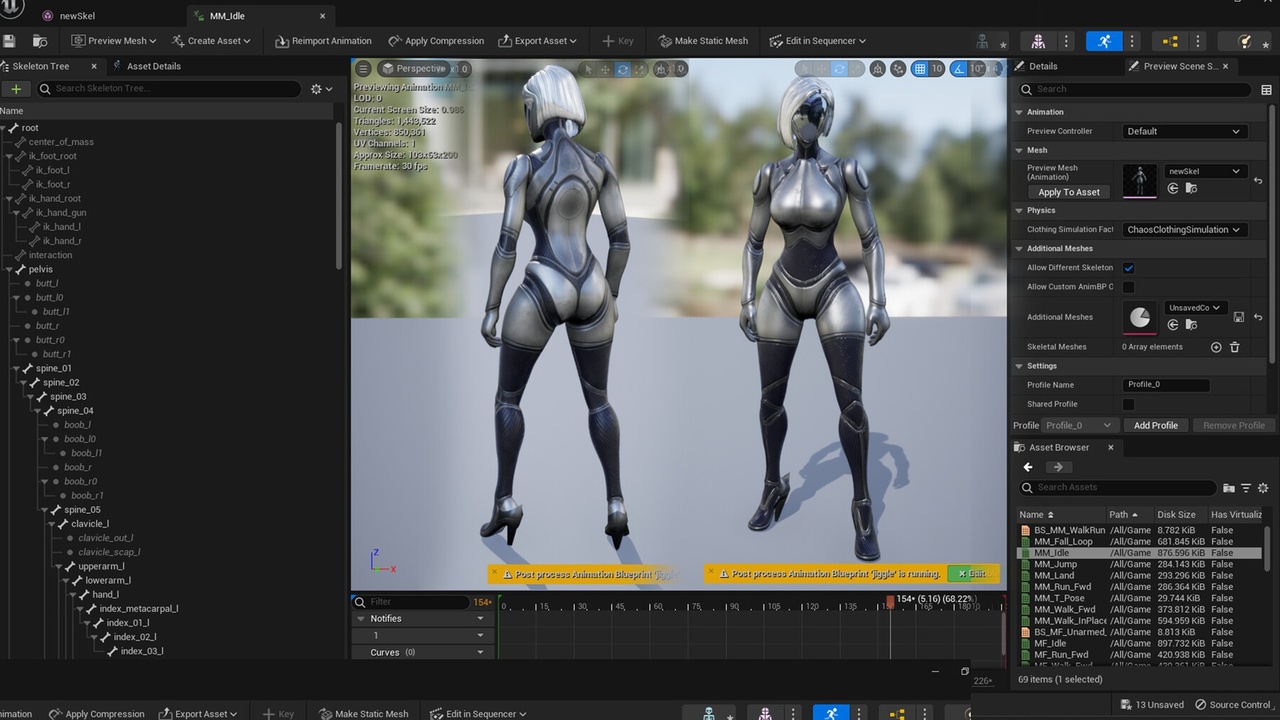Toggle grid snapping icon in viewport toolbar
Viewport: 1280px width, 720px height.
tap(921, 69)
